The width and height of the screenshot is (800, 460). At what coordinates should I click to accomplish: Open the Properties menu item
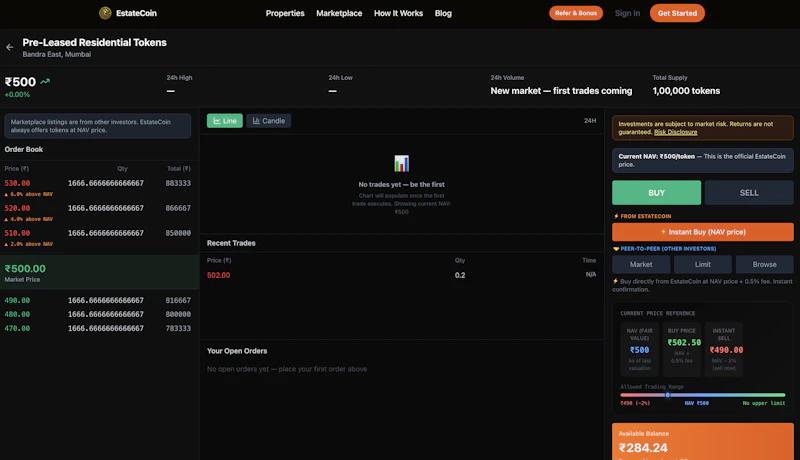coord(285,13)
